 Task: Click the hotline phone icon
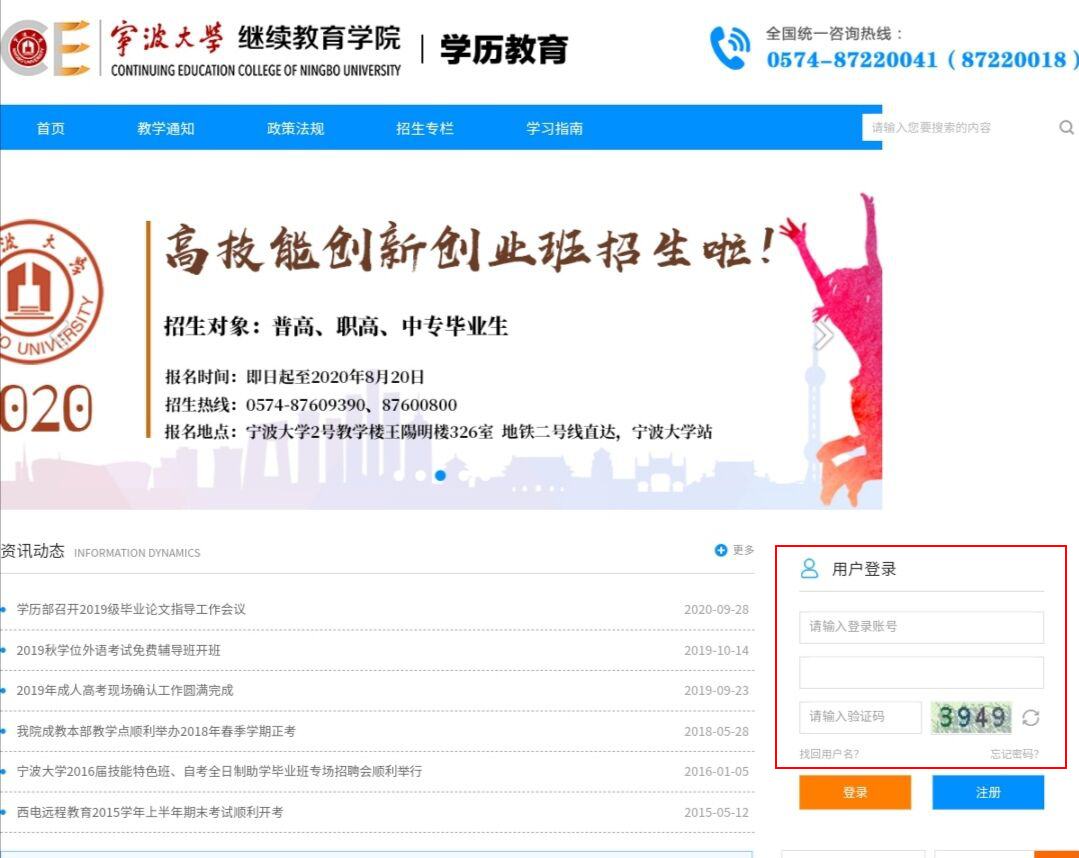tap(730, 47)
